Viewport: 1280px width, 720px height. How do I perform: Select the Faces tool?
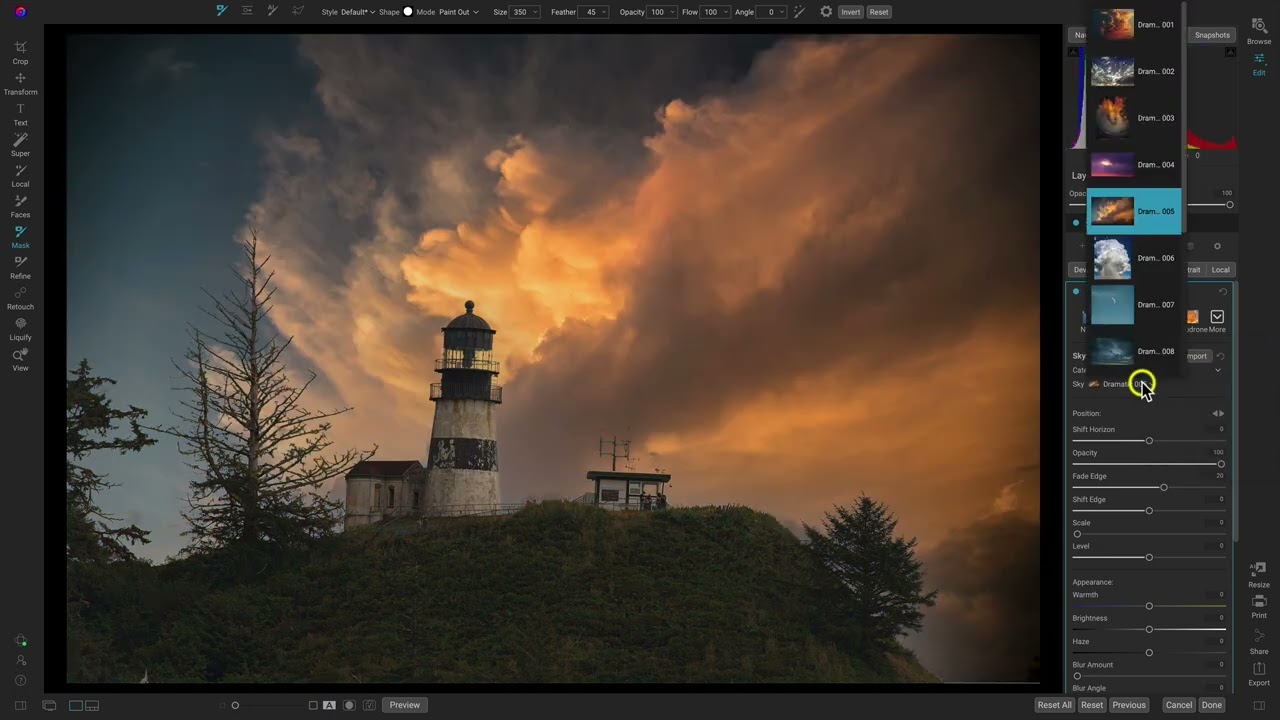pos(20,206)
